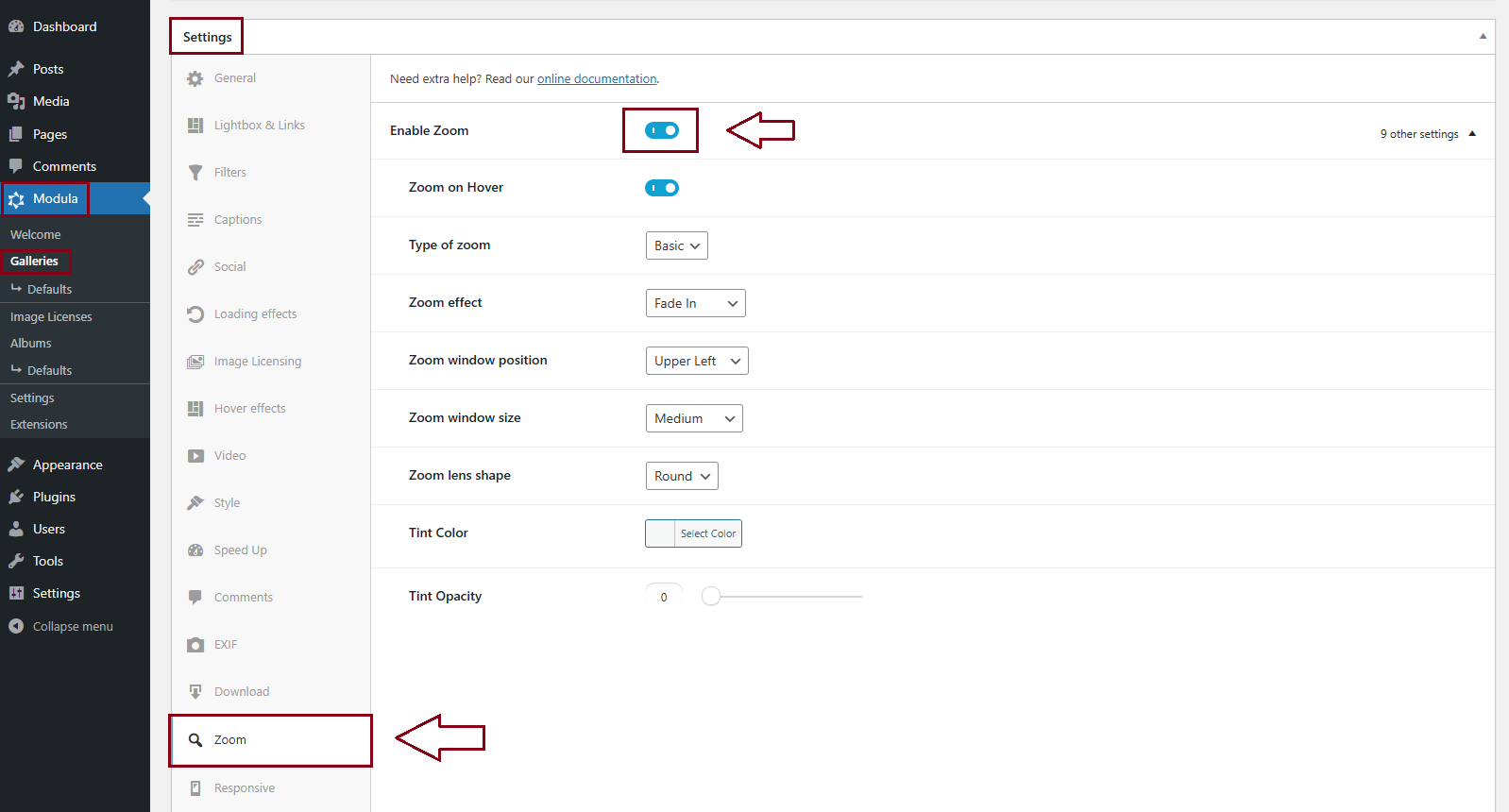The width and height of the screenshot is (1509, 812).
Task: Collapse the 9 other settings expander
Action: [x=1427, y=134]
